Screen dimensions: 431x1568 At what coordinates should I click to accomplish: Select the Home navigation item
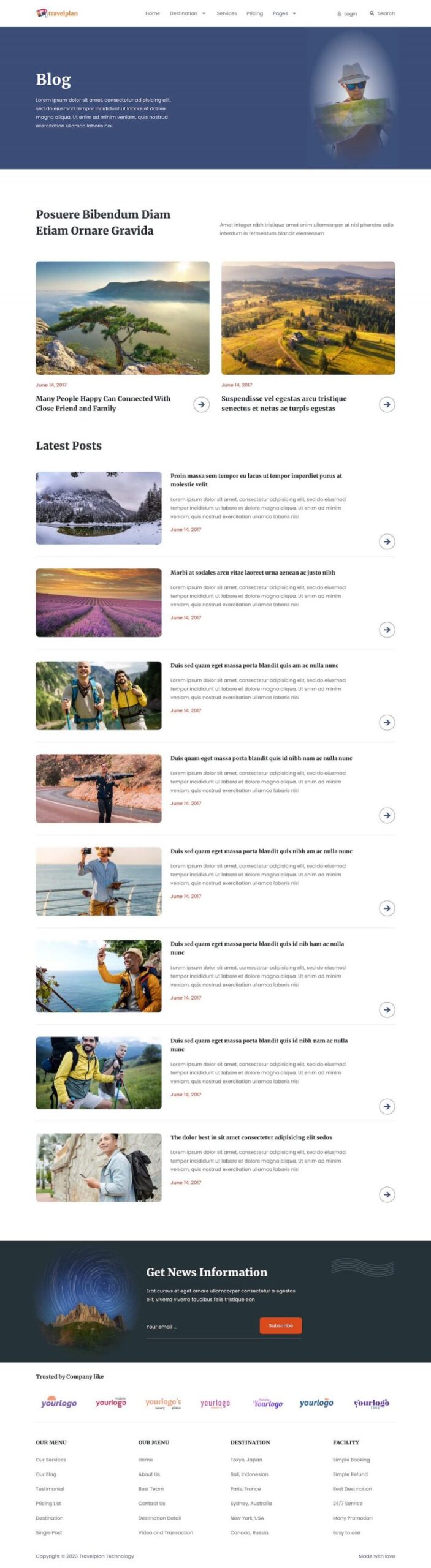point(153,13)
